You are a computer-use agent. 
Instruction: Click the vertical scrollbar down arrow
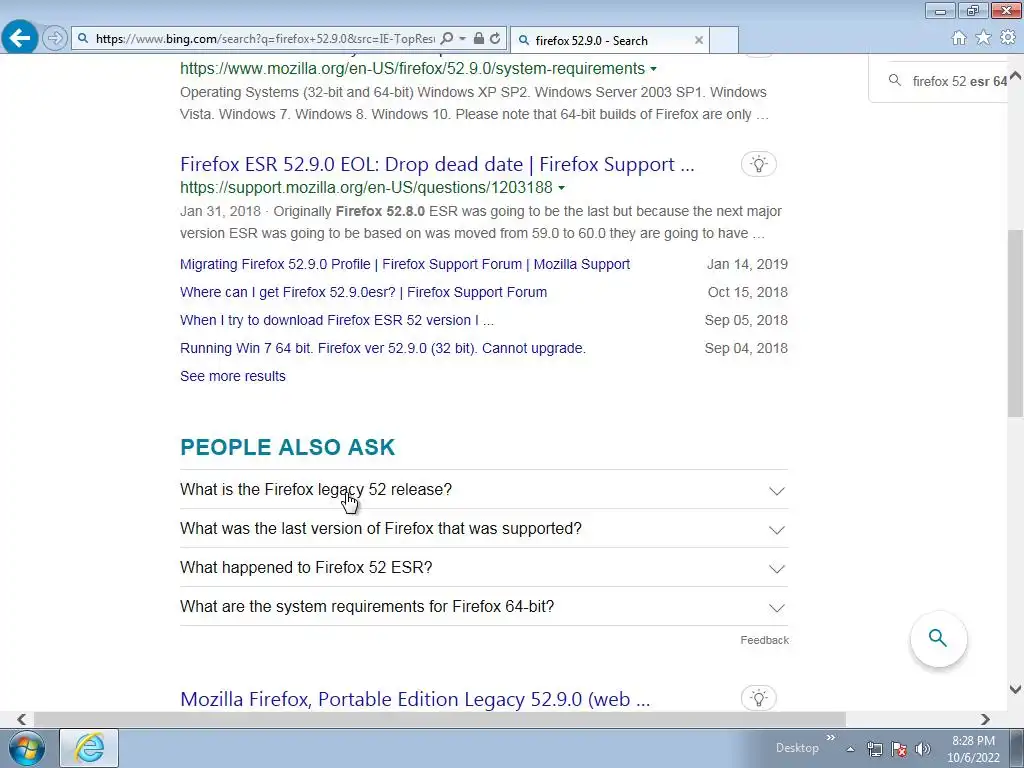tap(1015, 689)
